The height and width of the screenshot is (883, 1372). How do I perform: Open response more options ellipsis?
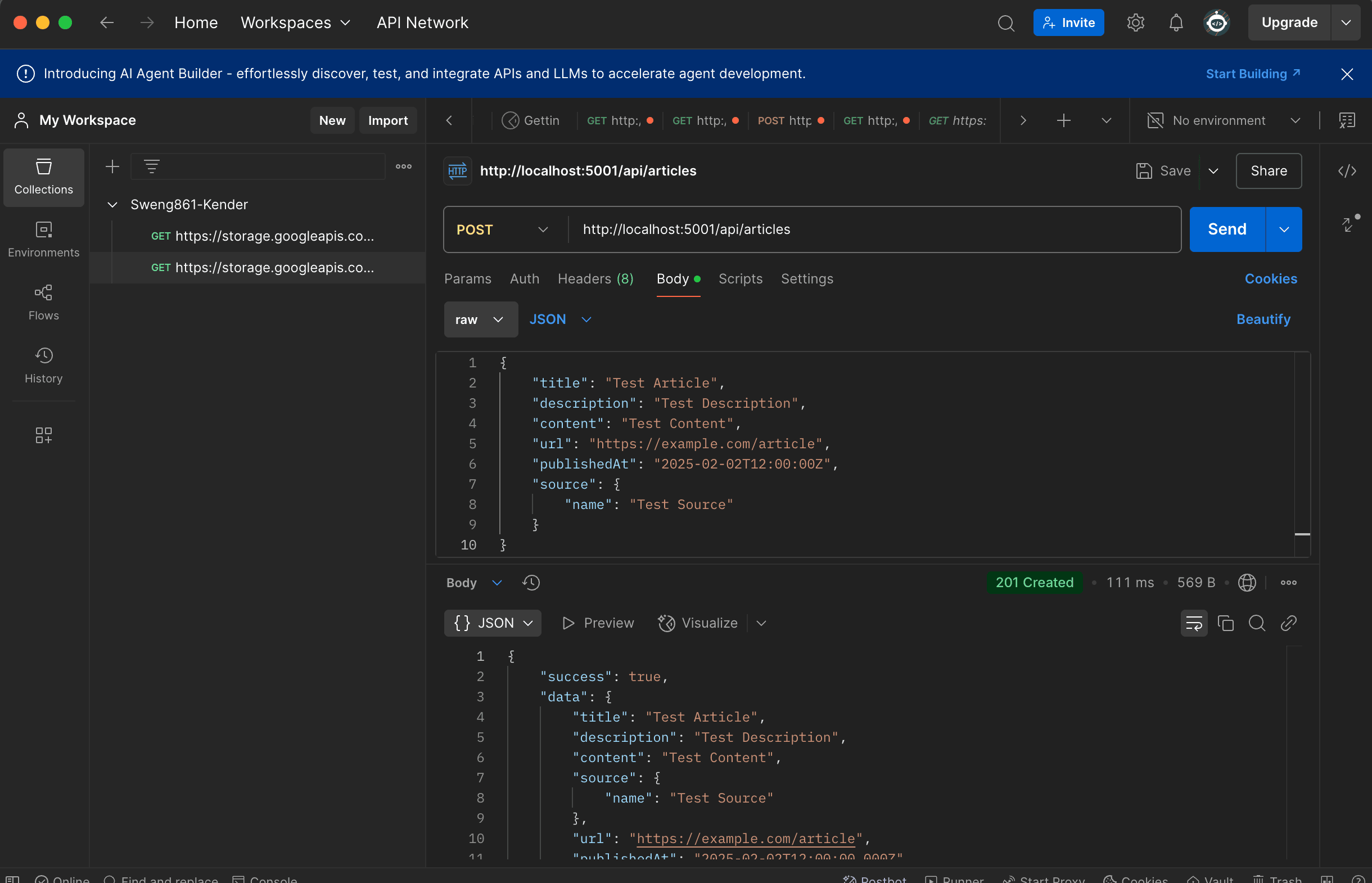coord(1288,583)
